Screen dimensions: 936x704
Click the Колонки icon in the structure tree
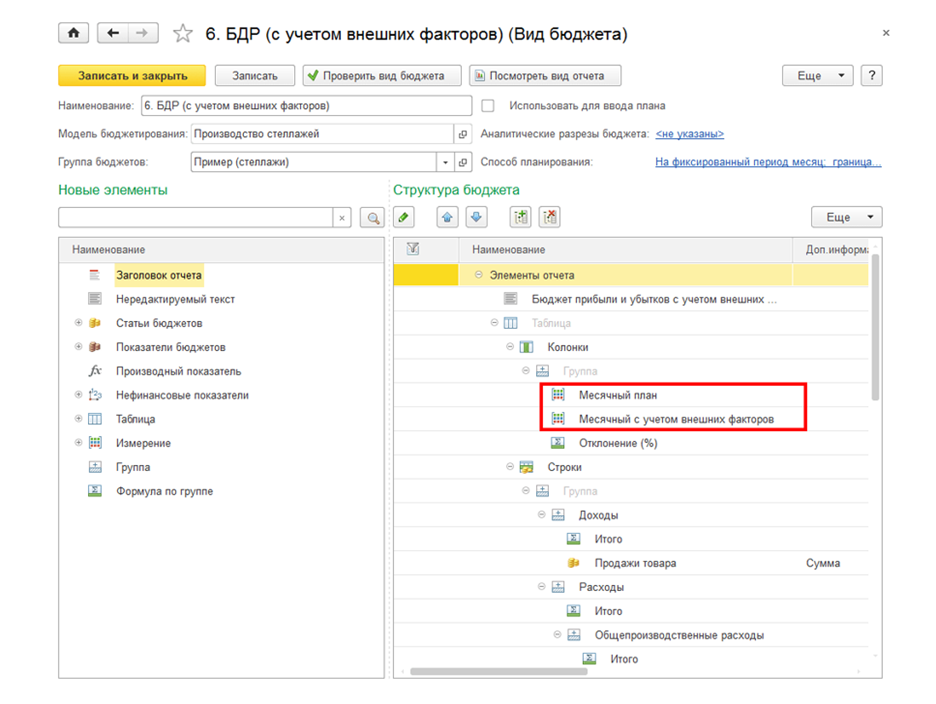[x=526, y=347]
